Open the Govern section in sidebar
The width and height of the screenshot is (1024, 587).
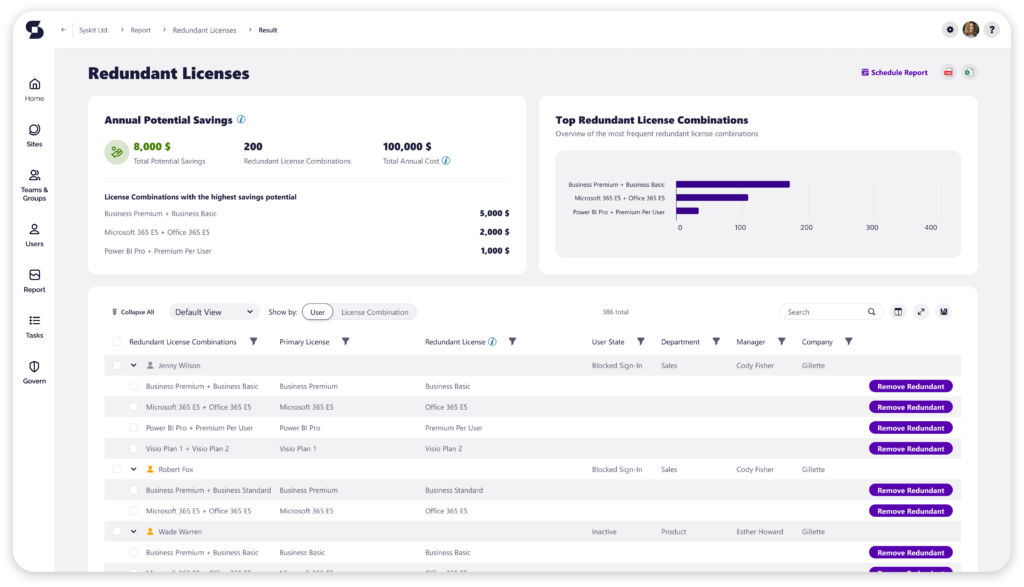coord(35,372)
